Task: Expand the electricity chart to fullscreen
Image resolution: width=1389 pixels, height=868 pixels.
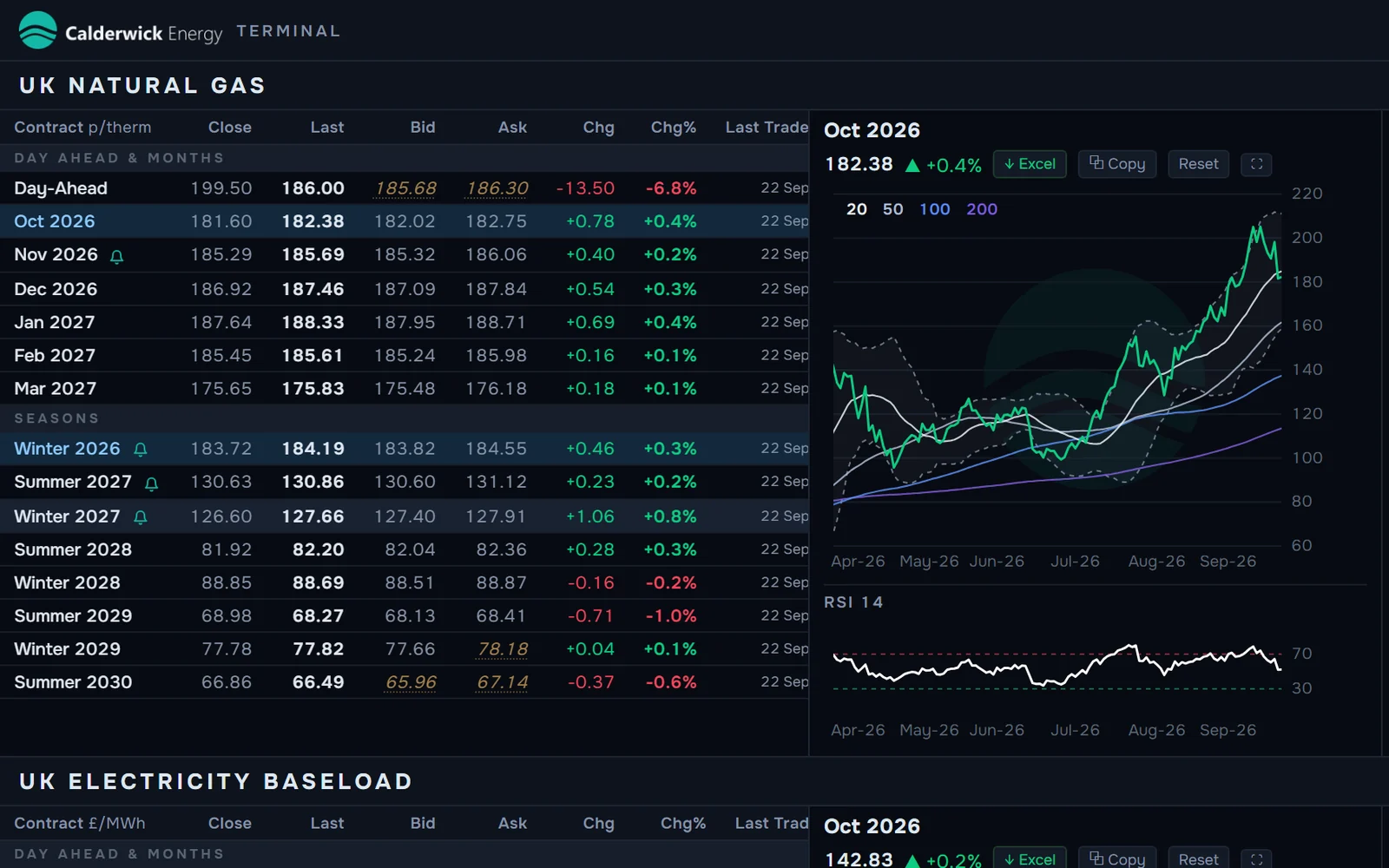Action: (1256, 858)
